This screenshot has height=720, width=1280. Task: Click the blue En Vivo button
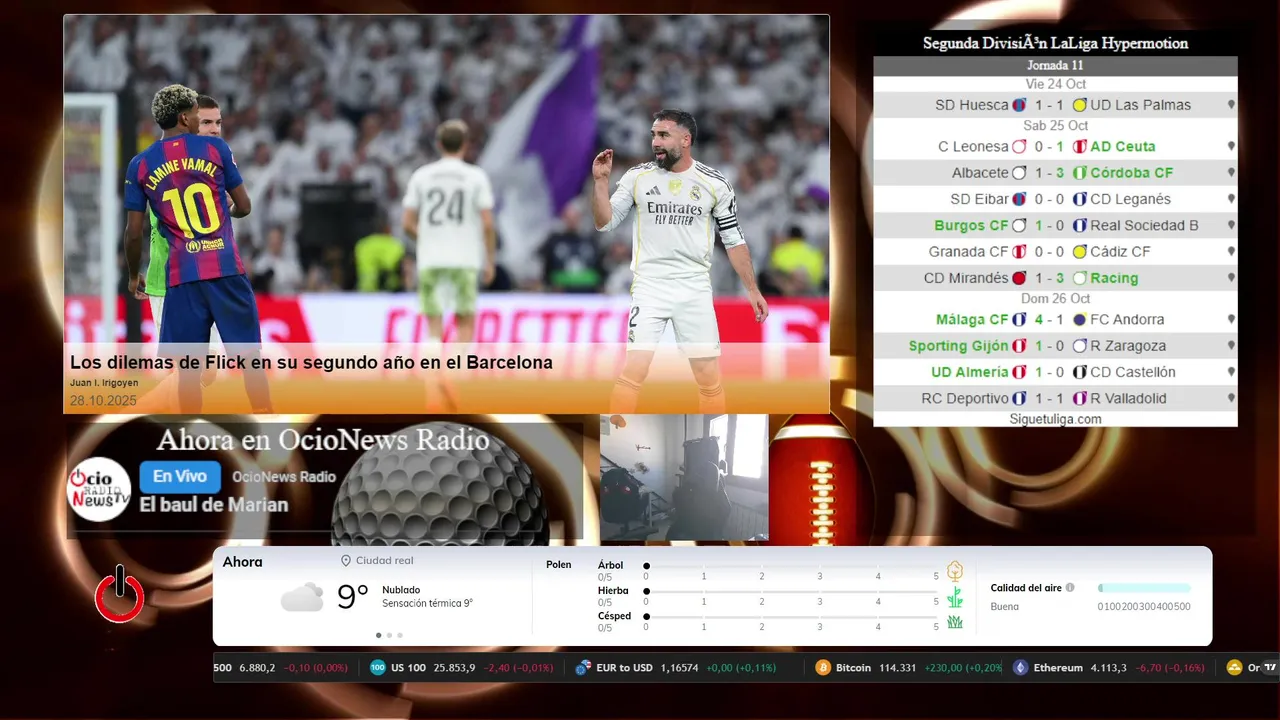click(x=180, y=477)
